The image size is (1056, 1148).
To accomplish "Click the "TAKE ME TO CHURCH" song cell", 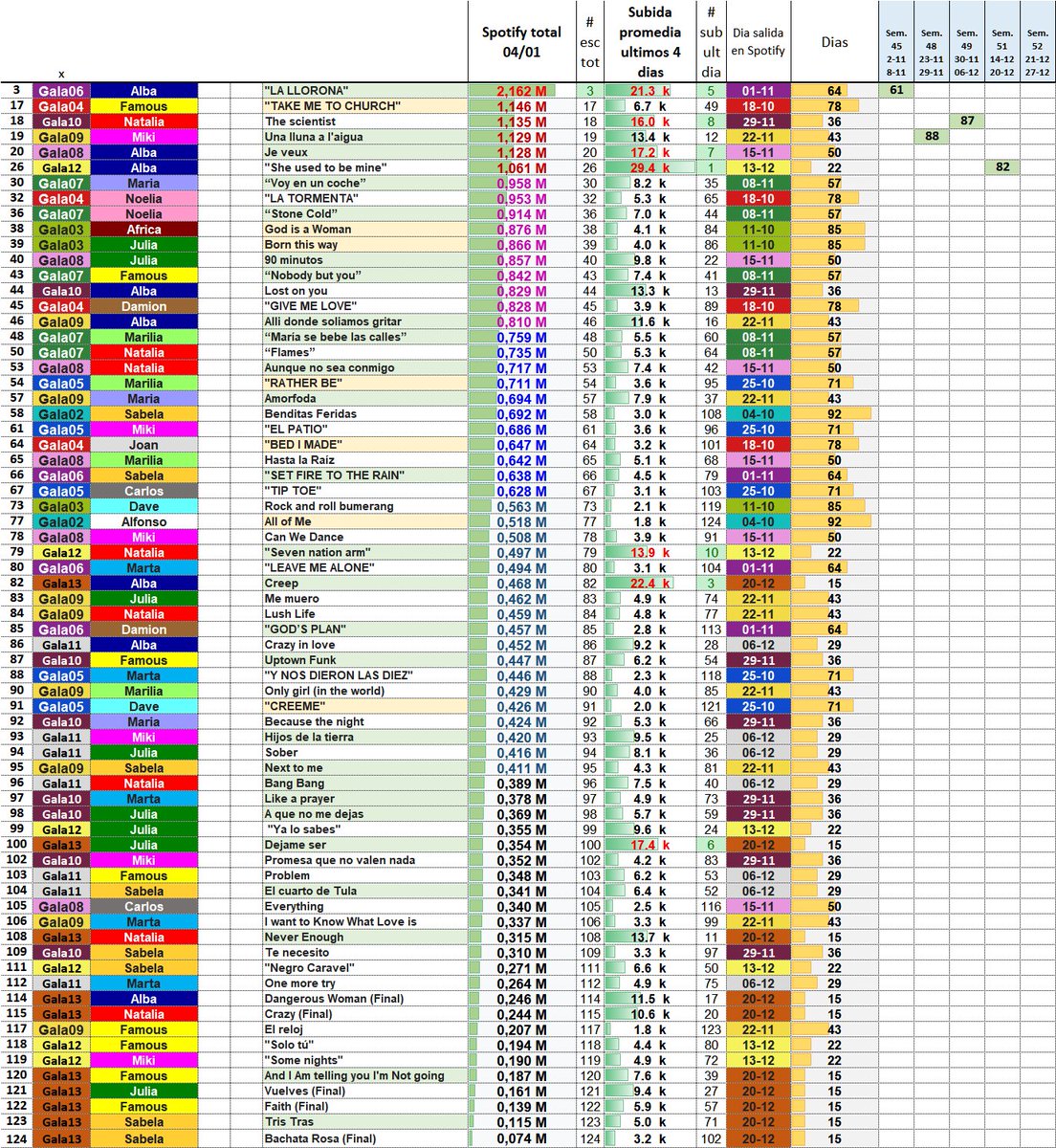I will [365, 106].
